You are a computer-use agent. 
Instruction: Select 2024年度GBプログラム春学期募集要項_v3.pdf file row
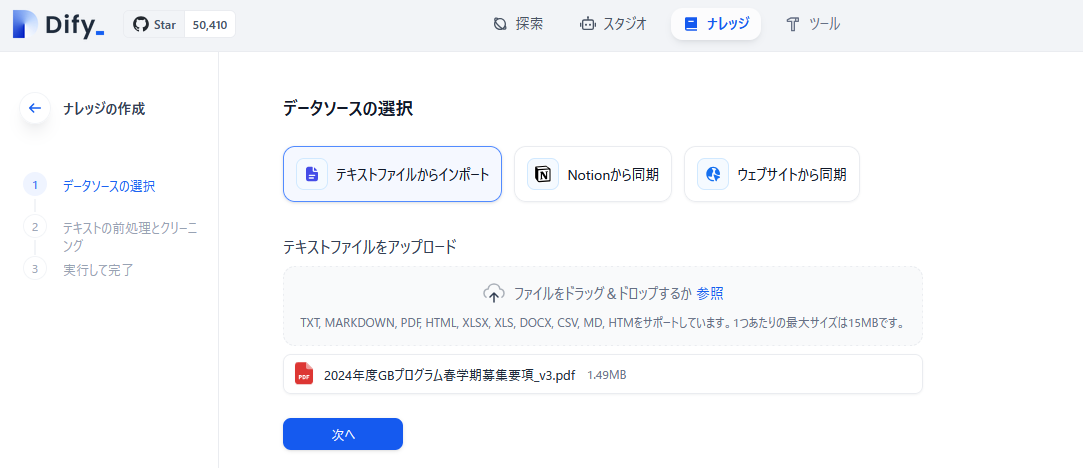click(x=602, y=374)
